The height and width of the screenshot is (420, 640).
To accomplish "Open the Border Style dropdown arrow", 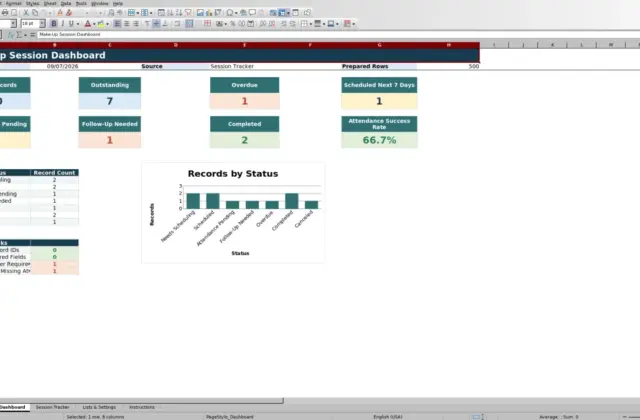I will click(x=324, y=24).
